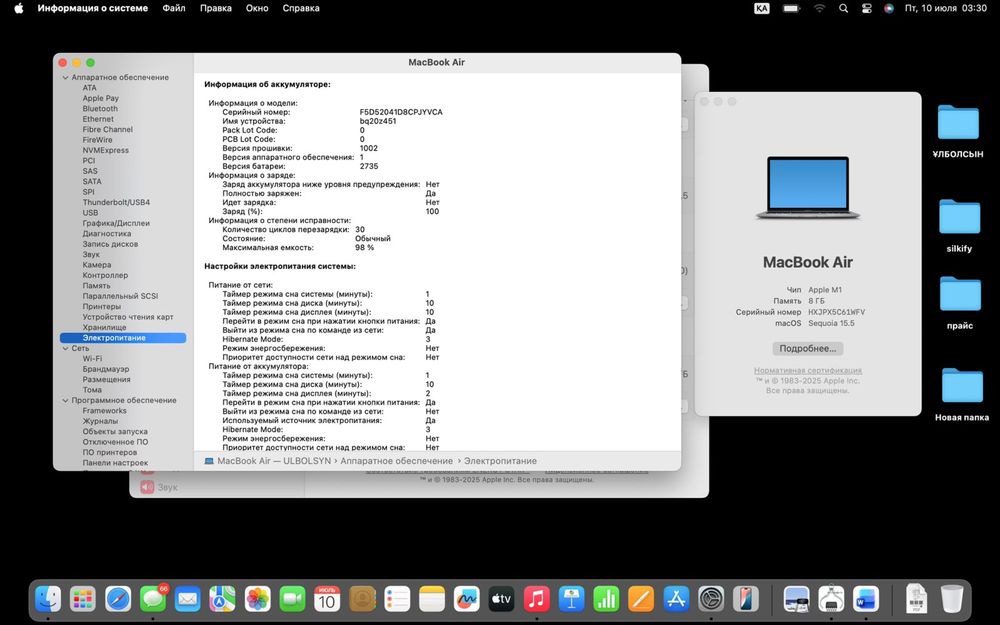Open the Справка menu

tap(301, 8)
